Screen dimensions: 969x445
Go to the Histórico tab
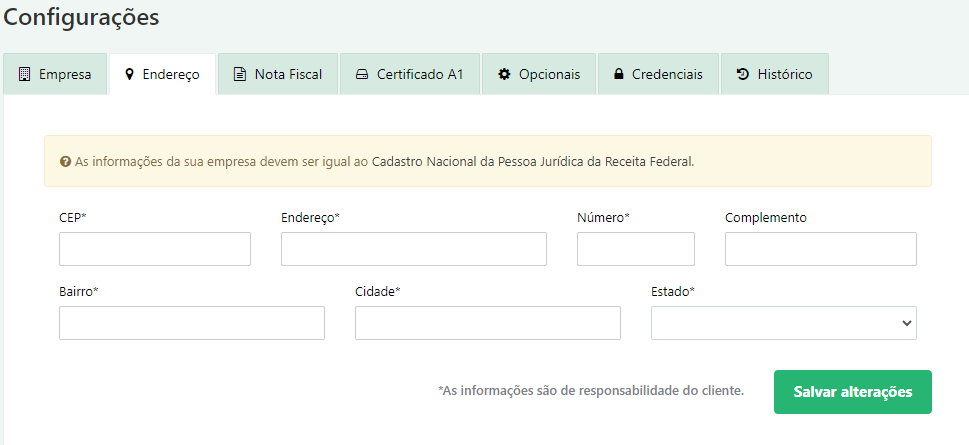click(775, 74)
